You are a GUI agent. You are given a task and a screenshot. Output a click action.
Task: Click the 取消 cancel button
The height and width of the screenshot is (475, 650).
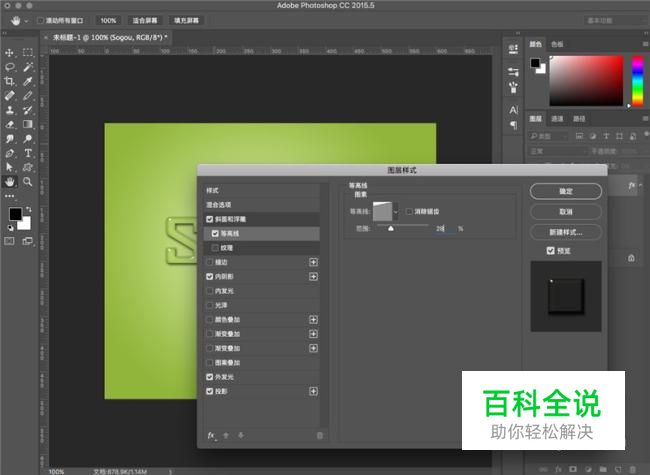566,212
